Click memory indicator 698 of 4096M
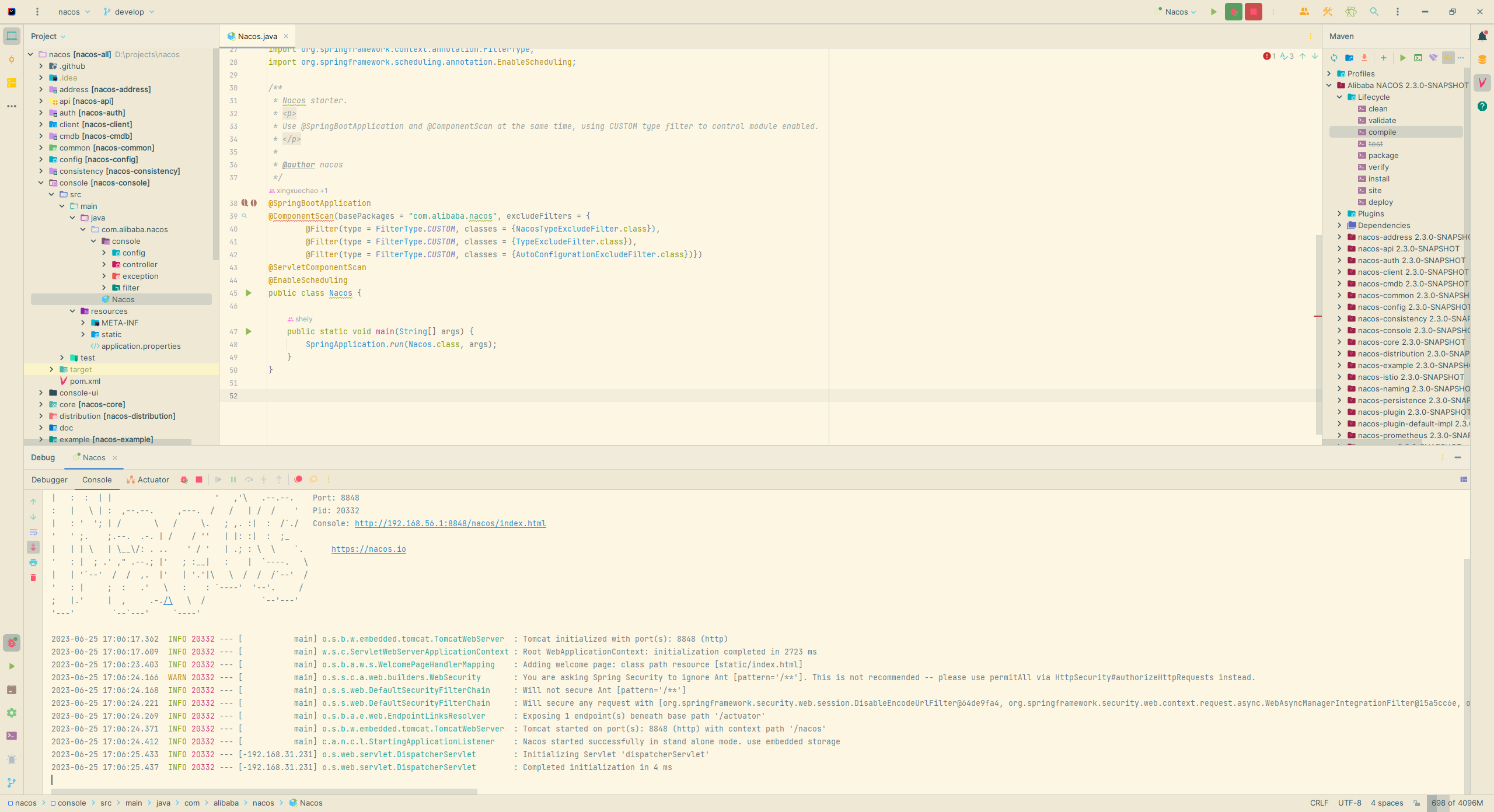This screenshot has height=812, width=1494. tap(1457, 803)
